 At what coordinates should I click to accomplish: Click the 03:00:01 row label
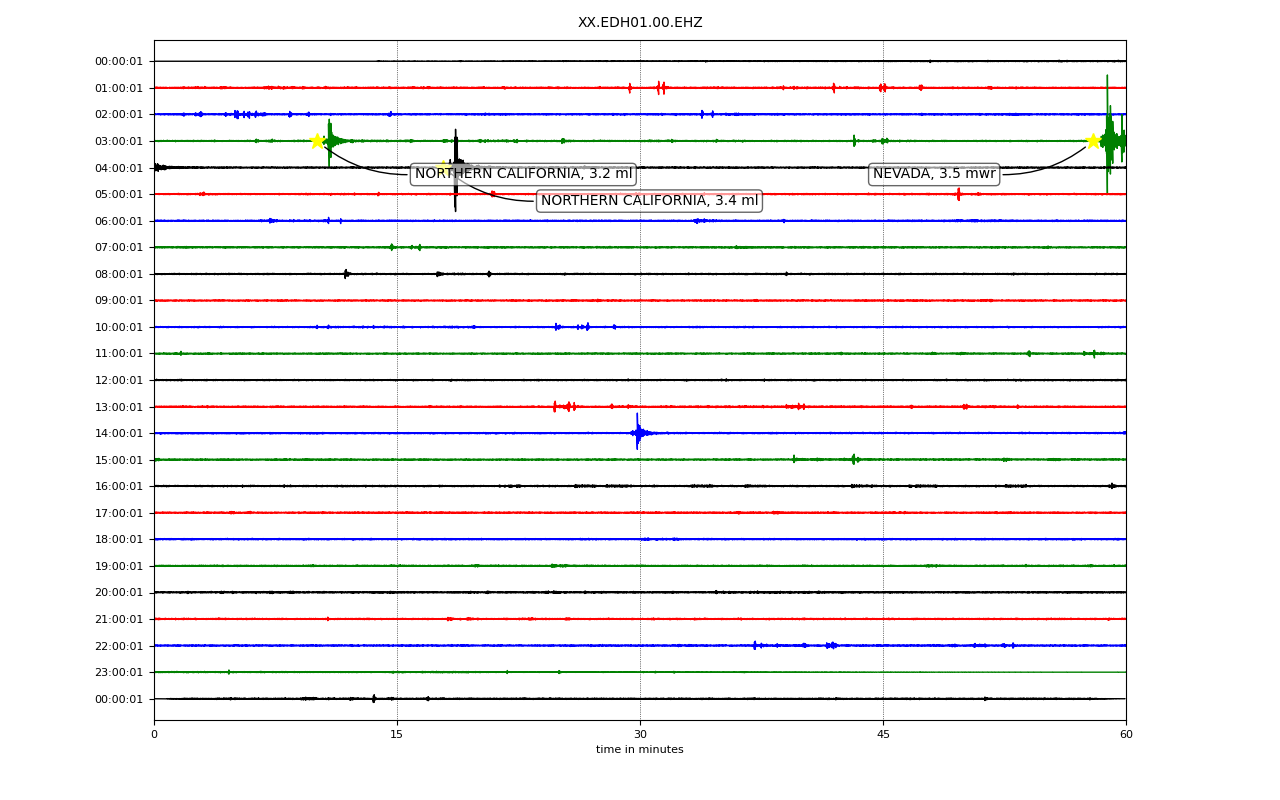[119, 141]
